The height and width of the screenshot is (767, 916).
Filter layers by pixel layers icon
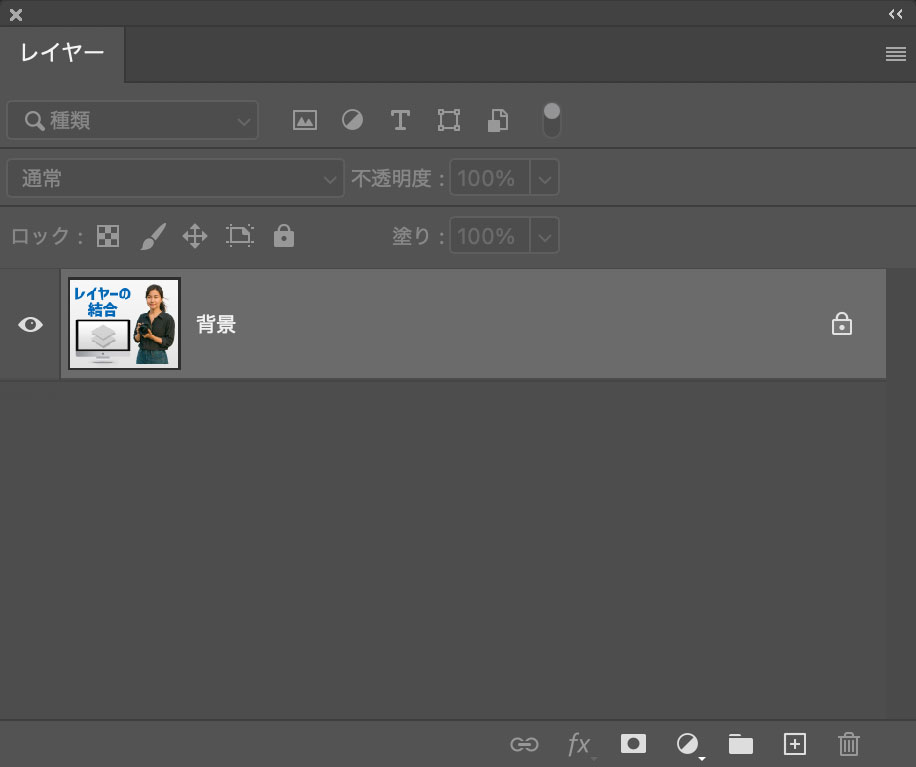coord(305,120)
